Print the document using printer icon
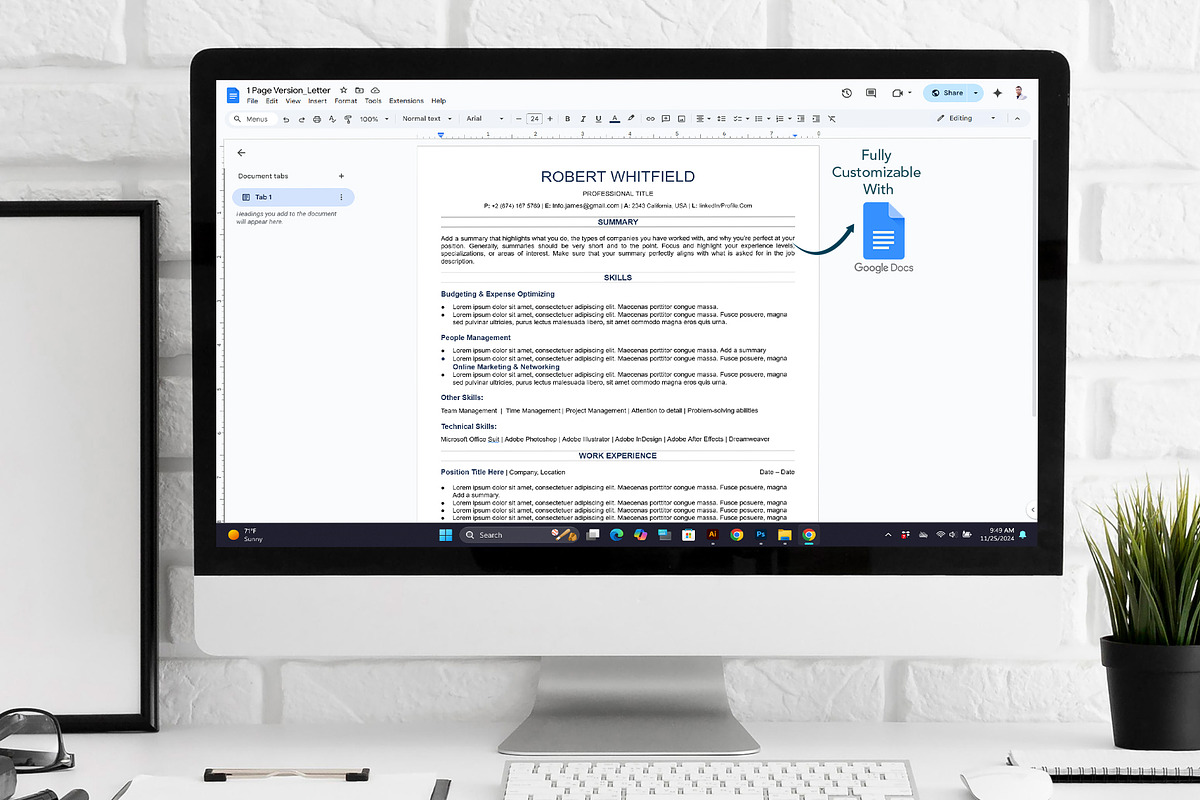Image resolution: width=1200 pixels, height=800 pixels. click(x=317, y=119)
